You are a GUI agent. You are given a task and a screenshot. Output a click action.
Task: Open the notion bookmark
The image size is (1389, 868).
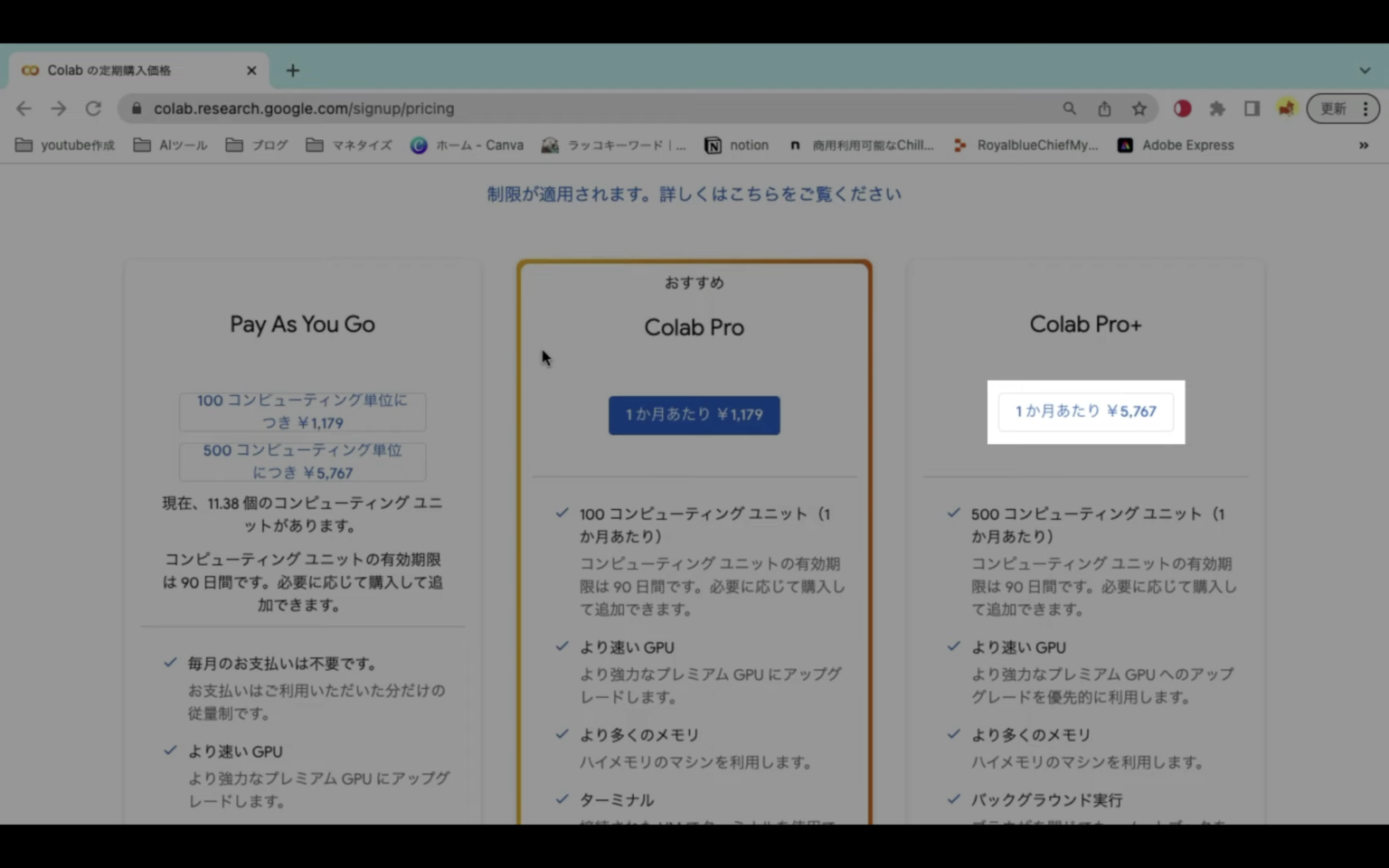pyautogui.click(x=737, y=145)
